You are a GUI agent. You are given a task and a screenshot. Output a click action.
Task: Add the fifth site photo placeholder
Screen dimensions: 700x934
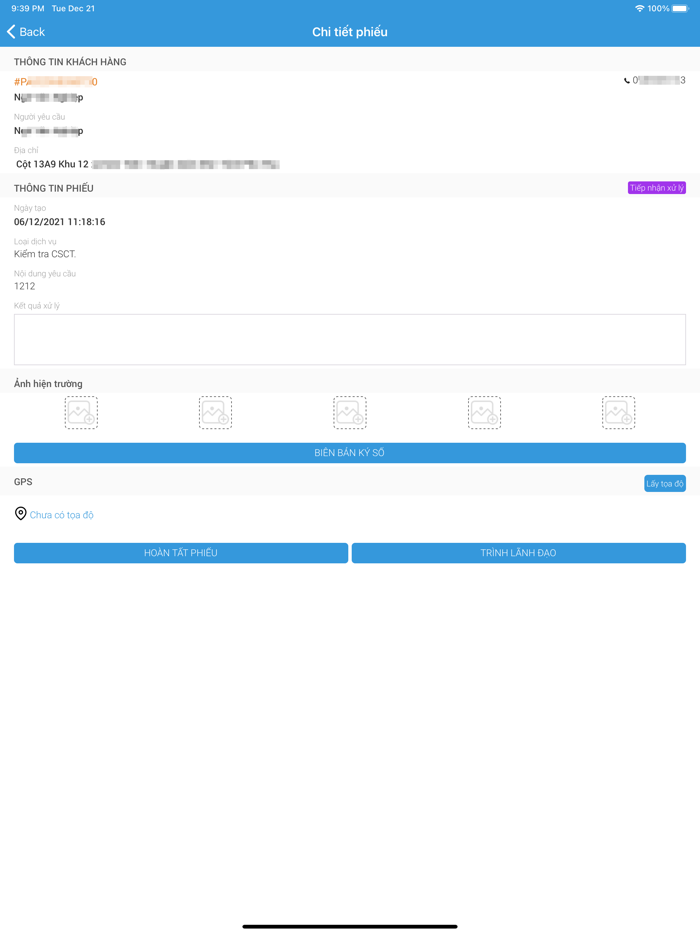click(618, 412)
